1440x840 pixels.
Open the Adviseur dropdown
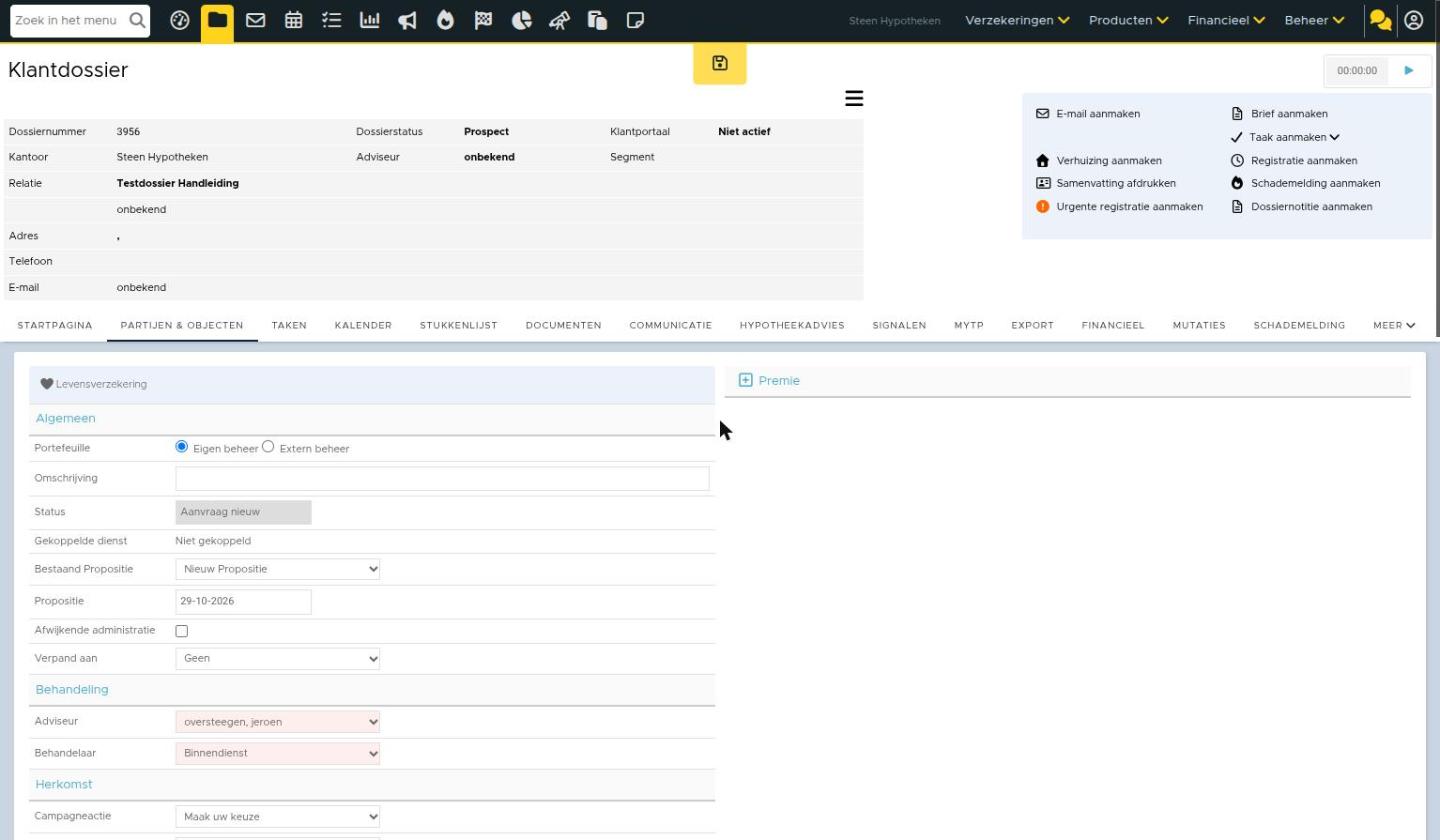(278, 722)
